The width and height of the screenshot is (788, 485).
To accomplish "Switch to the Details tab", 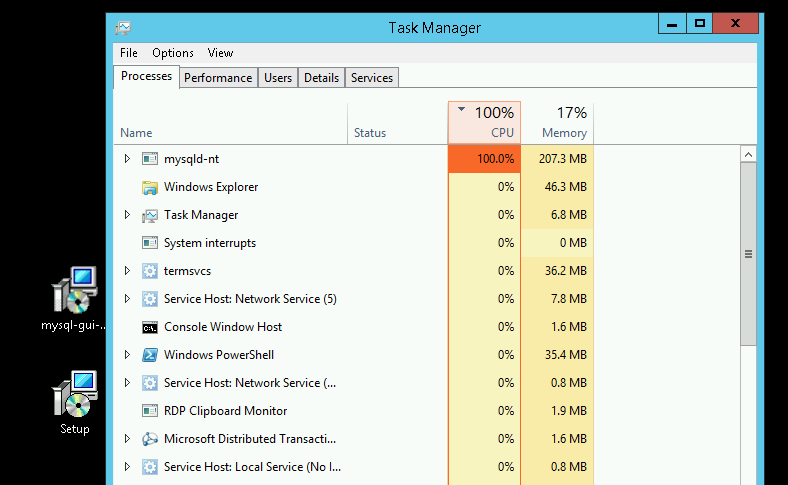I will click(x=322, y=78).
